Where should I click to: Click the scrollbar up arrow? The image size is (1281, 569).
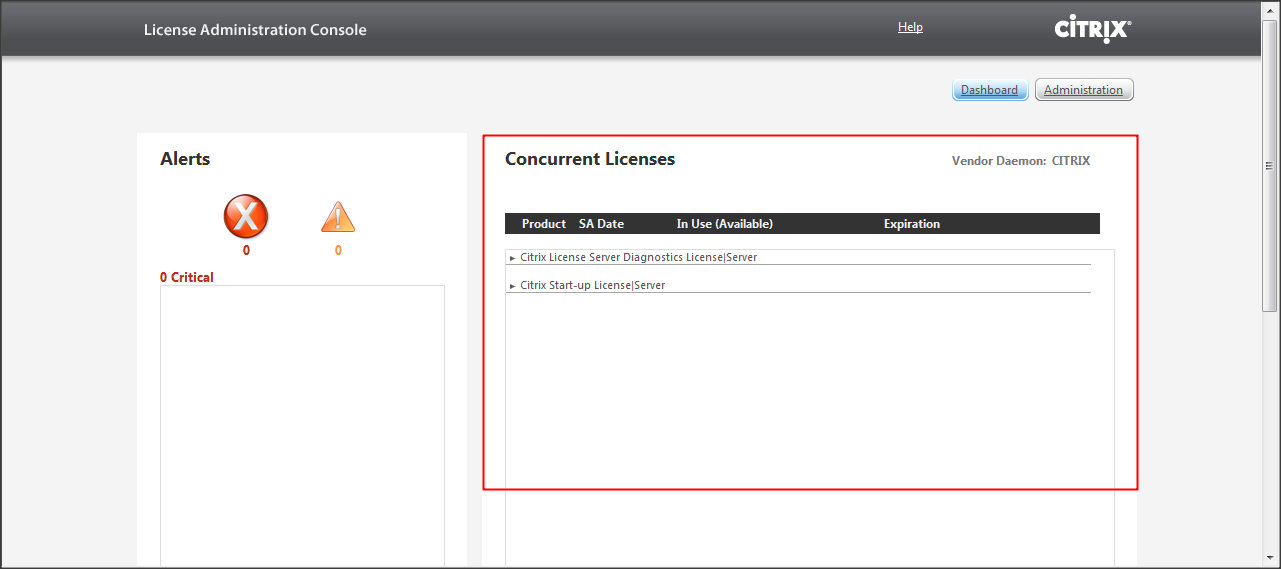pos(1270,9)
